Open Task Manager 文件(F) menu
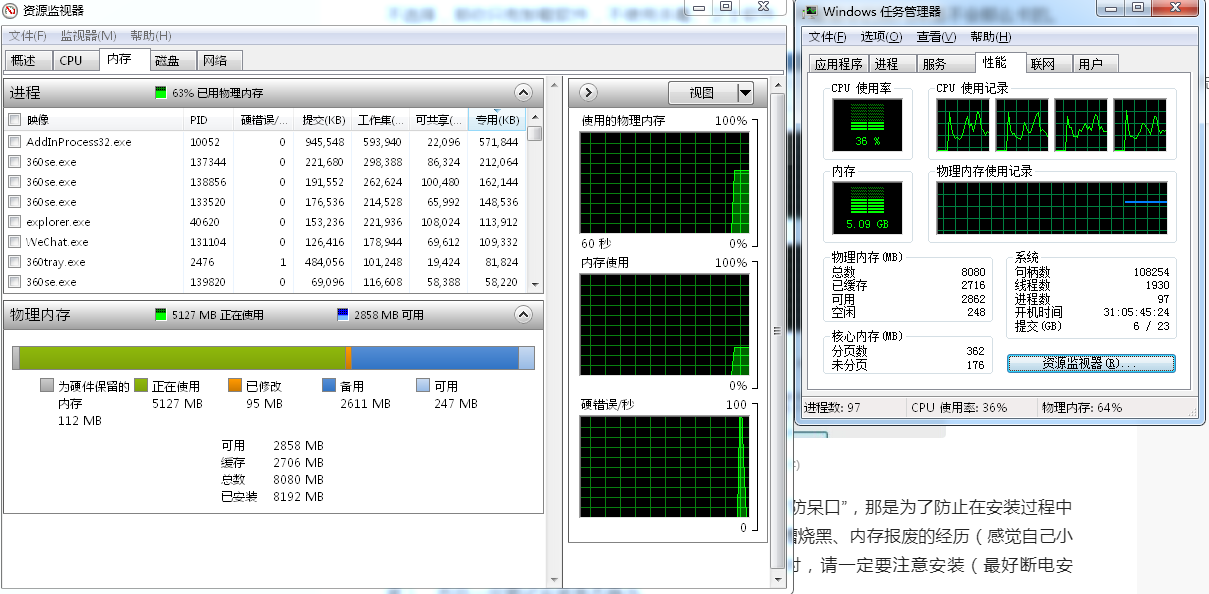 click(x=828, y=37)
